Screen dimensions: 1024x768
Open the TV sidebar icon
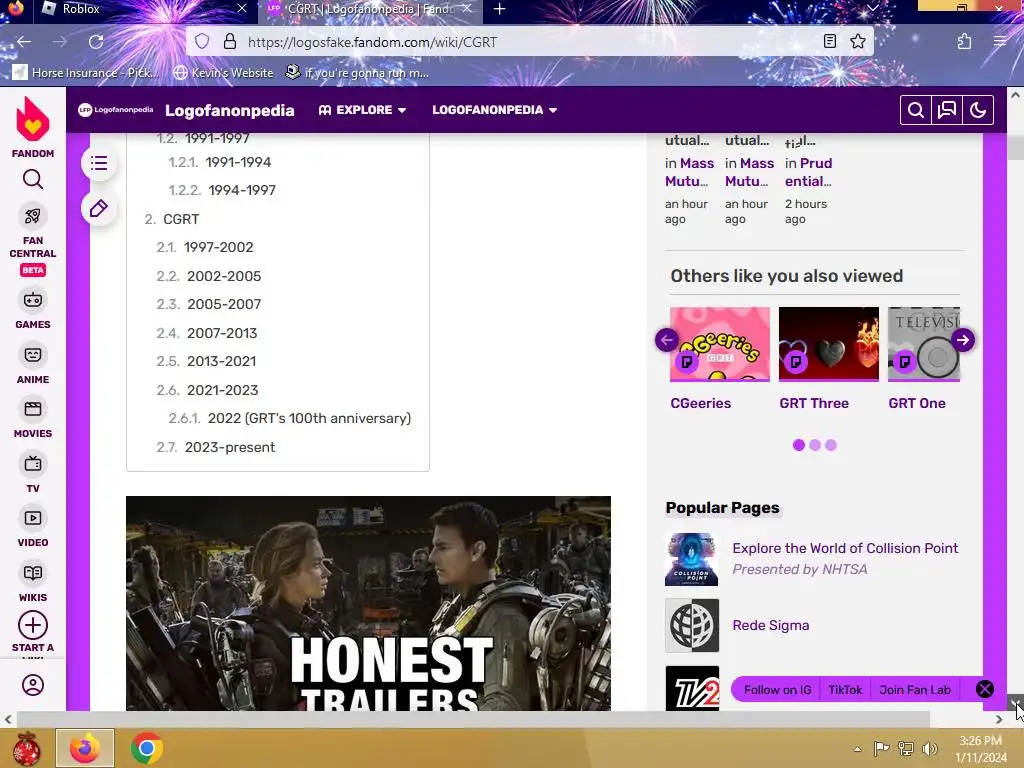click(x=33, y=464)
